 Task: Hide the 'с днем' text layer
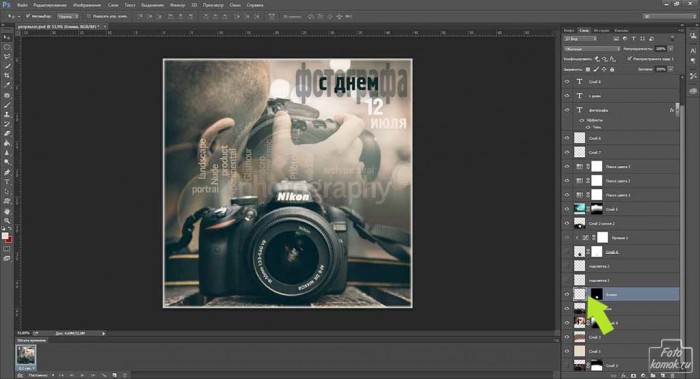pyautogui.click(x=567, y=96)
